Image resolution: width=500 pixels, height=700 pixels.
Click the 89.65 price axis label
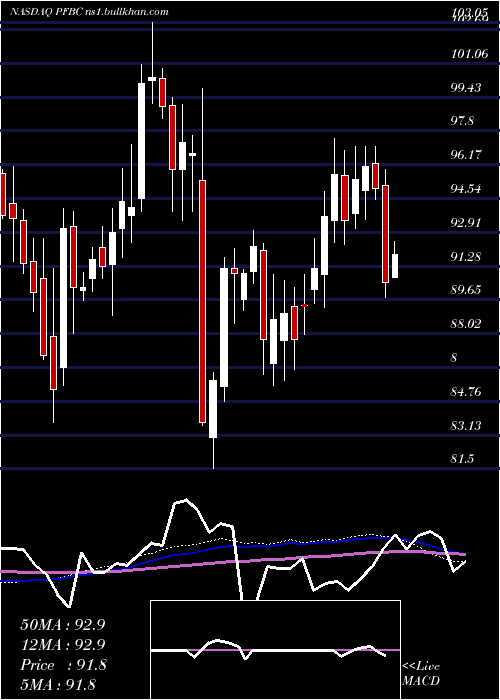pos(466,290)
